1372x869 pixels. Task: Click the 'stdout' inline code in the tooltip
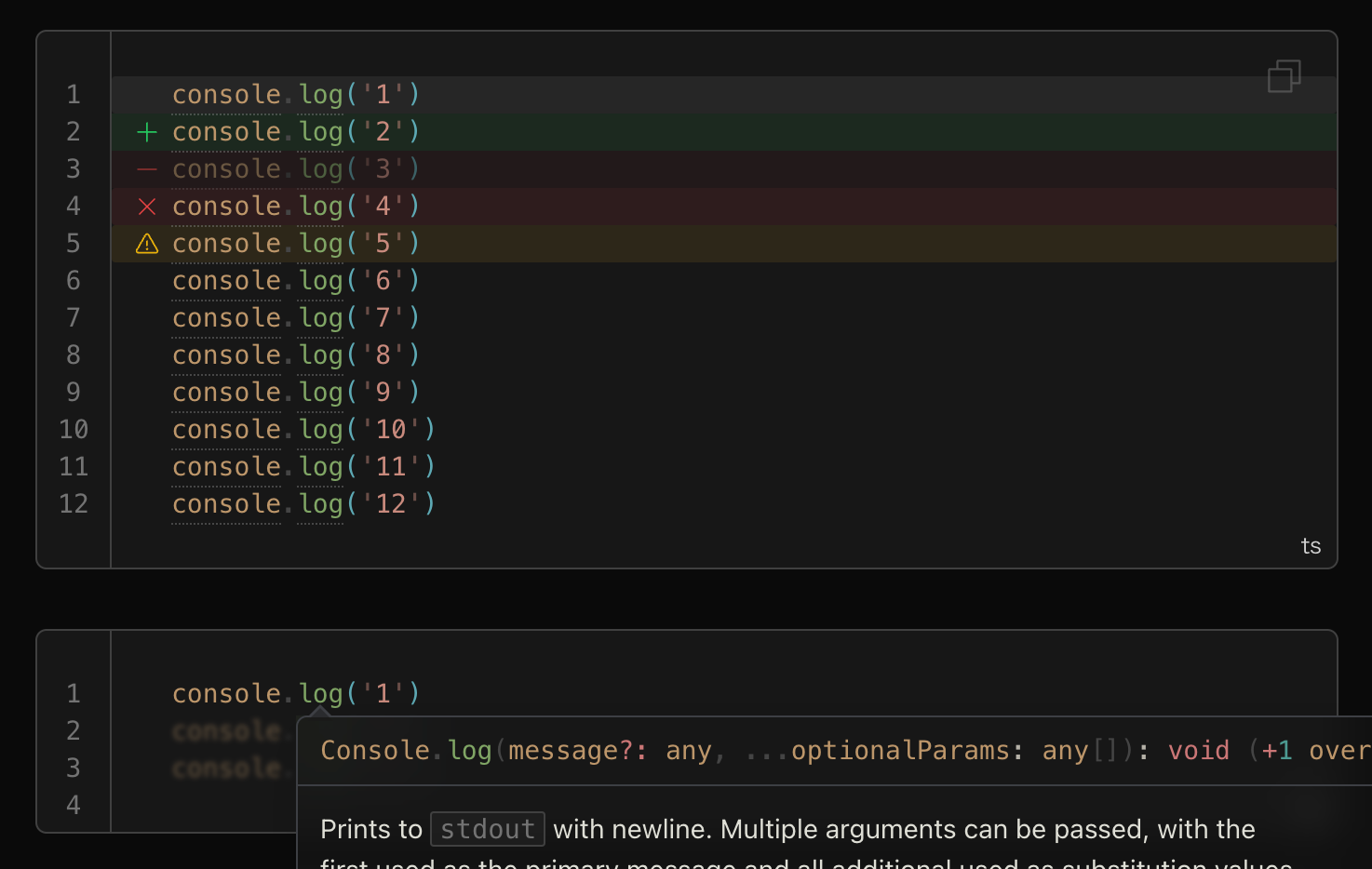(488, 829)
